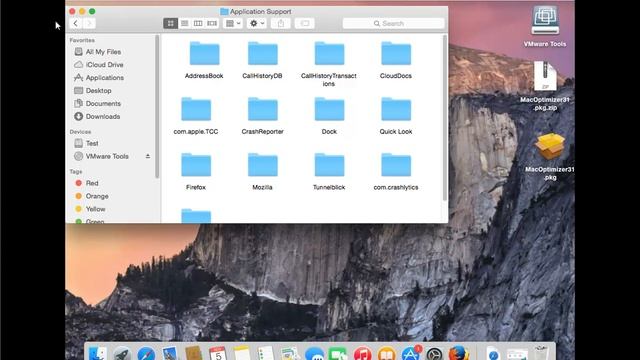Open iBooks from the Dock
Image resolution: width=640 pixels, height=360 pixels.
(387, 353)
